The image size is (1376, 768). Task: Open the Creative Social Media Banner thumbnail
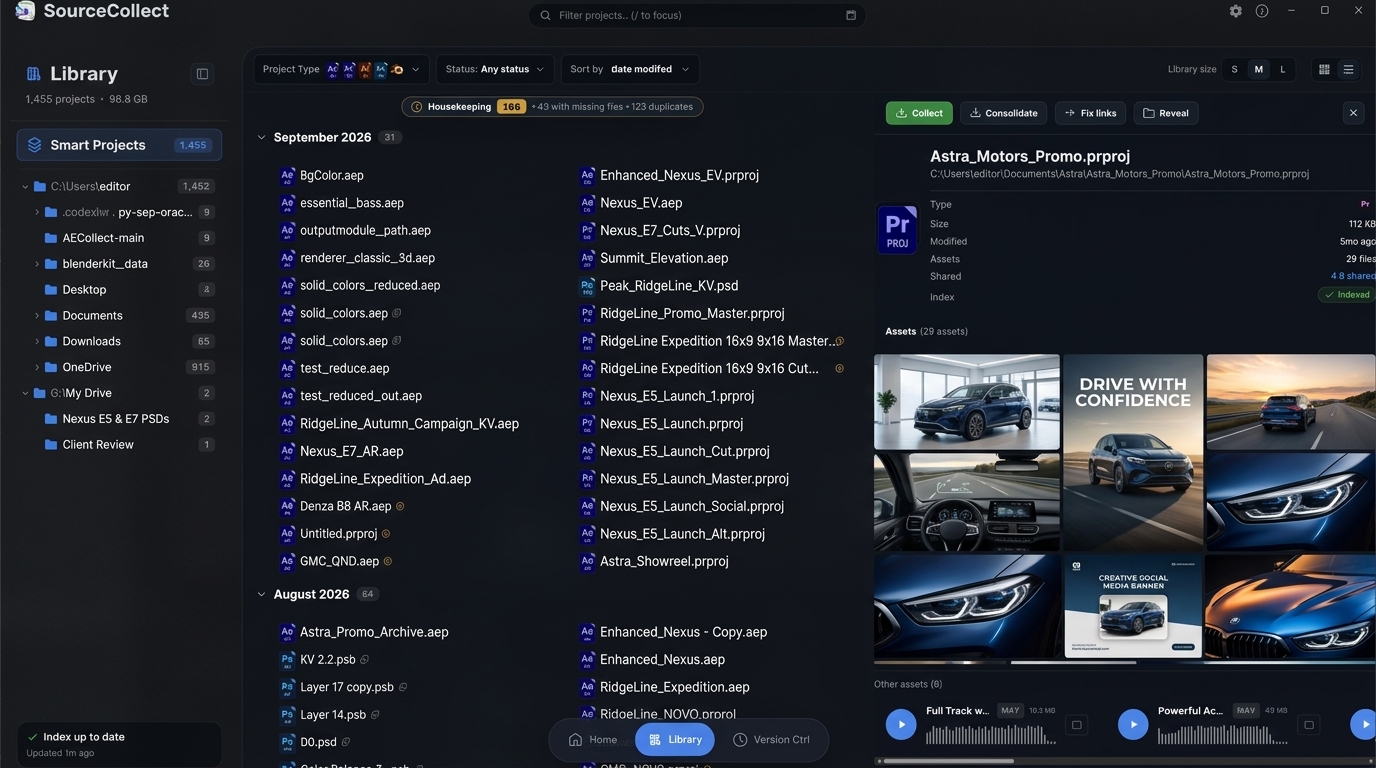pyautogui.click(x=1133, y=607)
